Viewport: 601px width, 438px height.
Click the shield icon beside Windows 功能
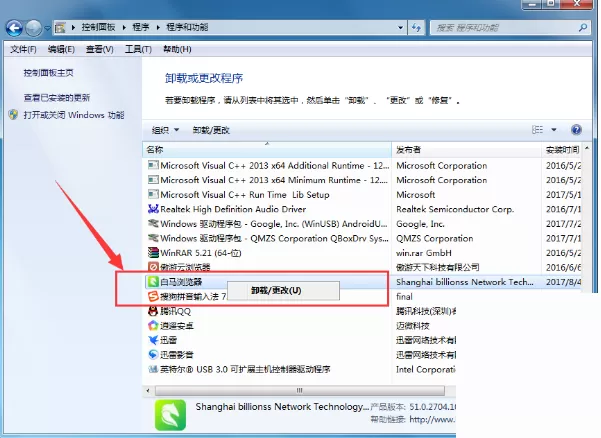click(13, 115)
